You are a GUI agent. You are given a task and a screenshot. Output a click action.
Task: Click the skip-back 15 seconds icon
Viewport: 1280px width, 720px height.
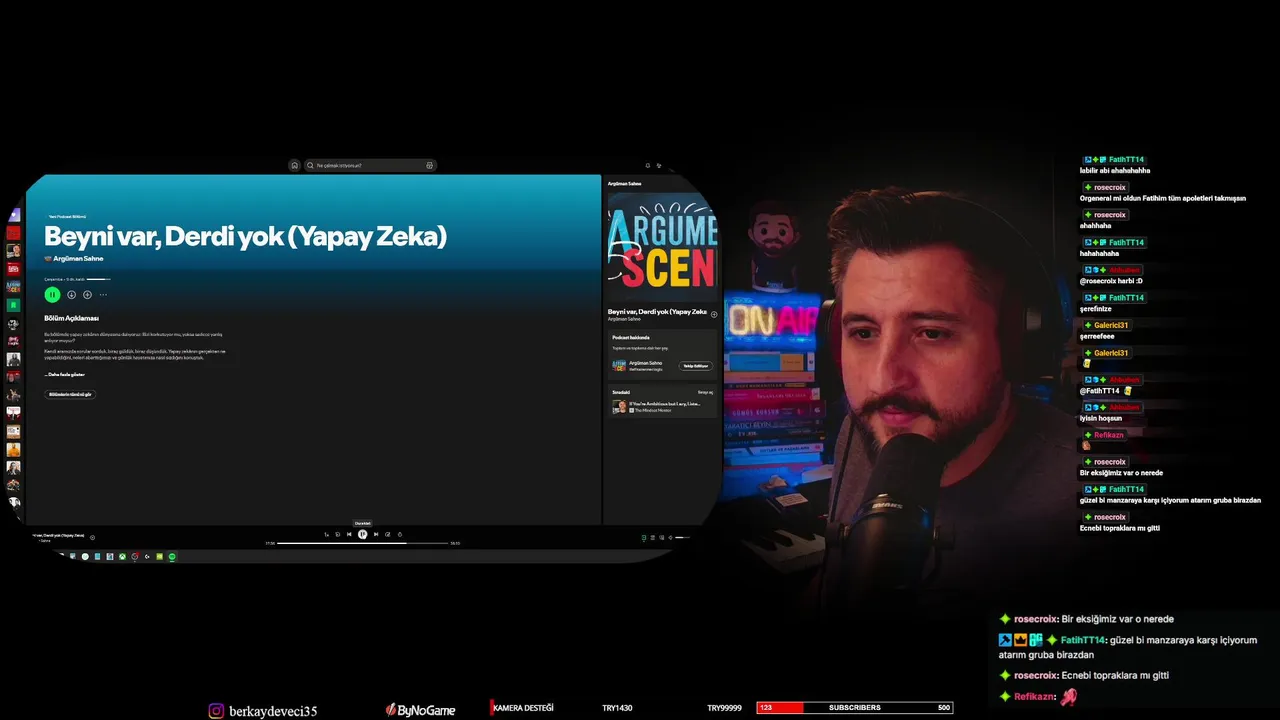tap(337, 534)
